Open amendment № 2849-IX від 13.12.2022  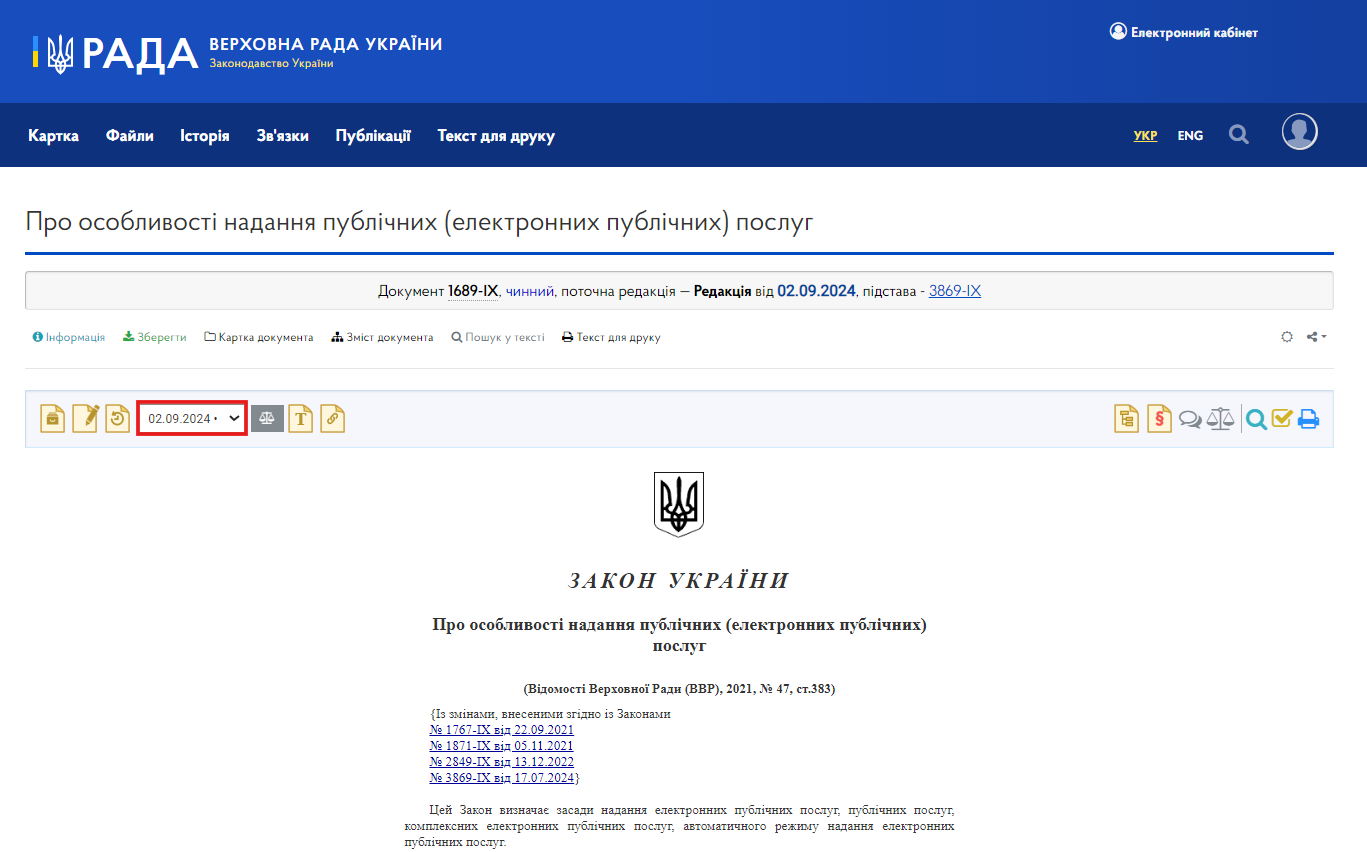[x=502, y=762]
